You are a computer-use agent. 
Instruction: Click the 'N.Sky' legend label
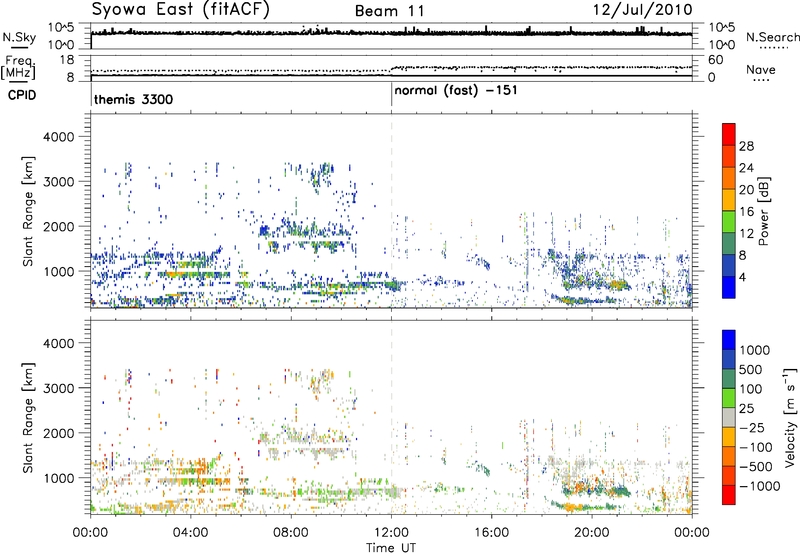point(19,38)
